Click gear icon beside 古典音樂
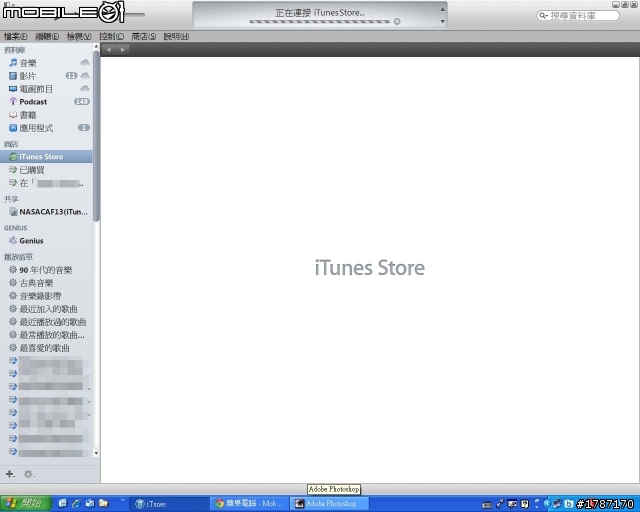Viewport: 640px width, 512px height. point(13,283)
